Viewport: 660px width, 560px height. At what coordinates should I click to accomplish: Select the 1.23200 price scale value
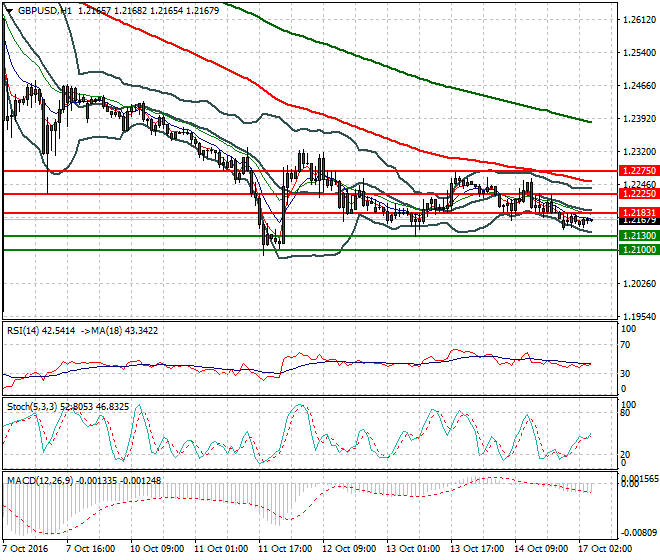[x=639, y=152]
